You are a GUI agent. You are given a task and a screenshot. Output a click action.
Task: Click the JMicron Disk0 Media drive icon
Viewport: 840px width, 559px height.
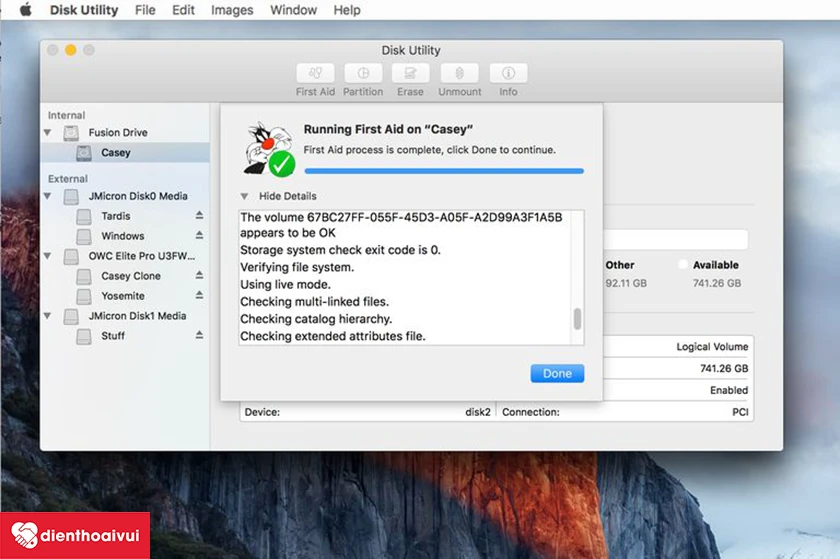pos(71,196)
